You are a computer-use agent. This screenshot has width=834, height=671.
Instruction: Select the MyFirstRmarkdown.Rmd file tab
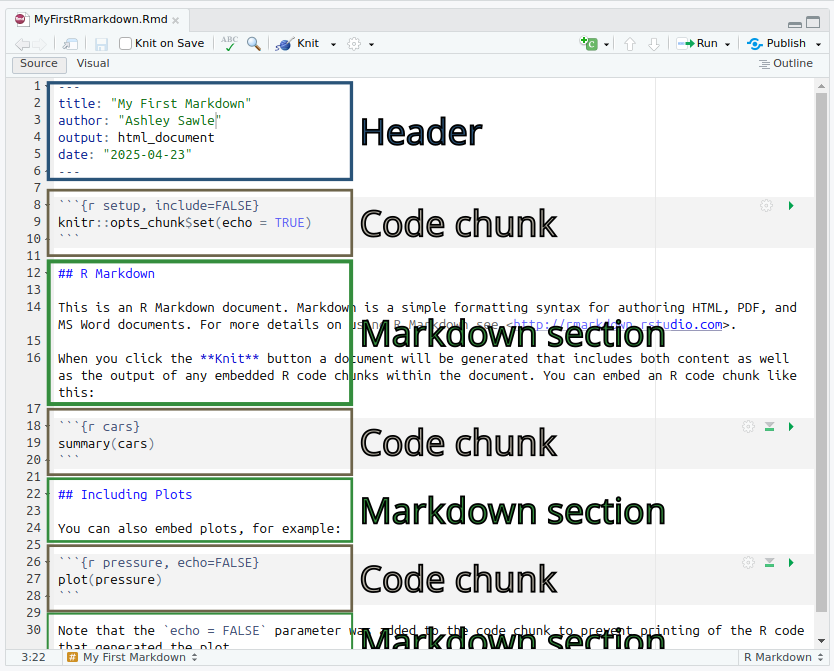(x=100, y=20)
